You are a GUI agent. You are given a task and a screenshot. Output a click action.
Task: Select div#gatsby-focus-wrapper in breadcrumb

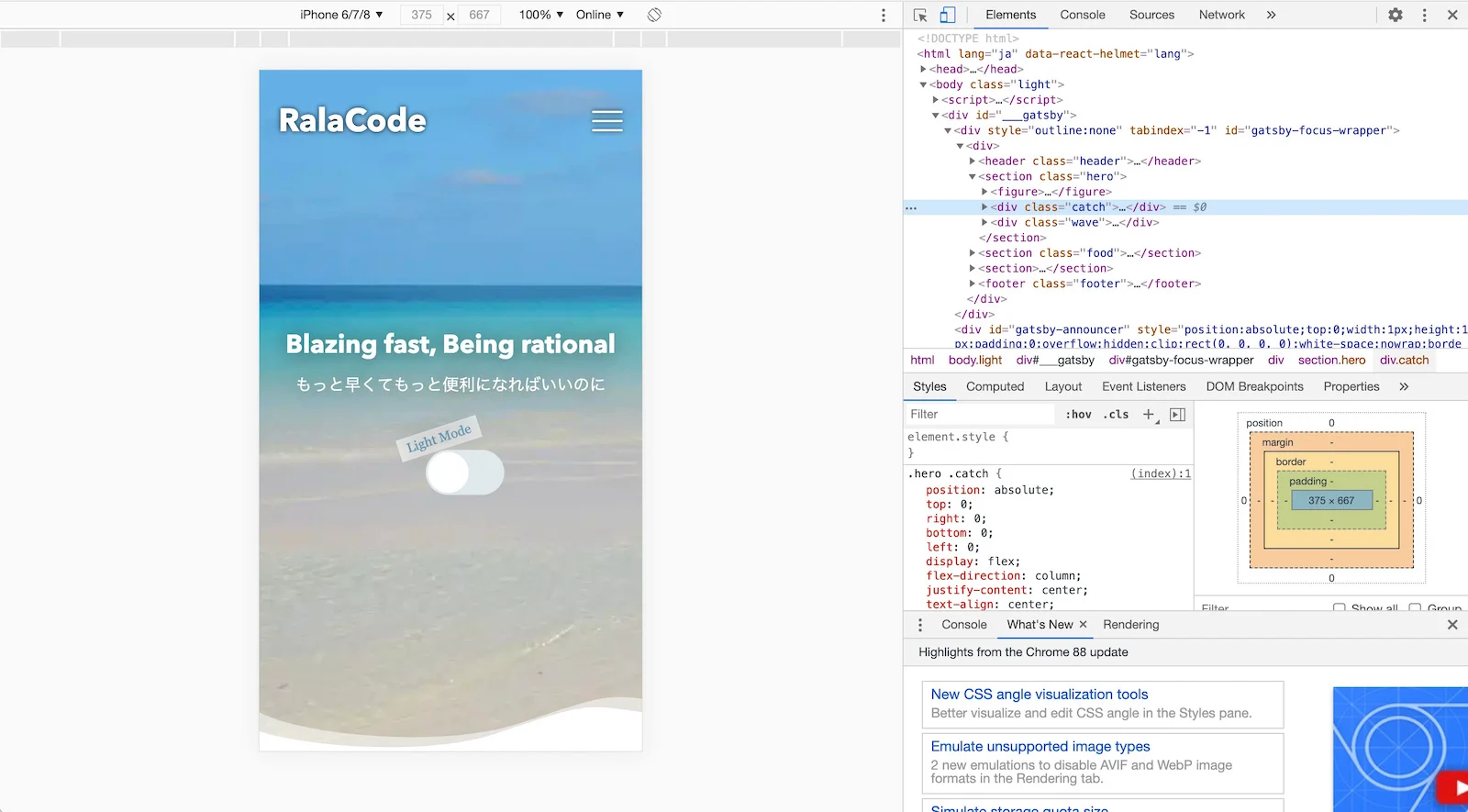pos(1181,360)
